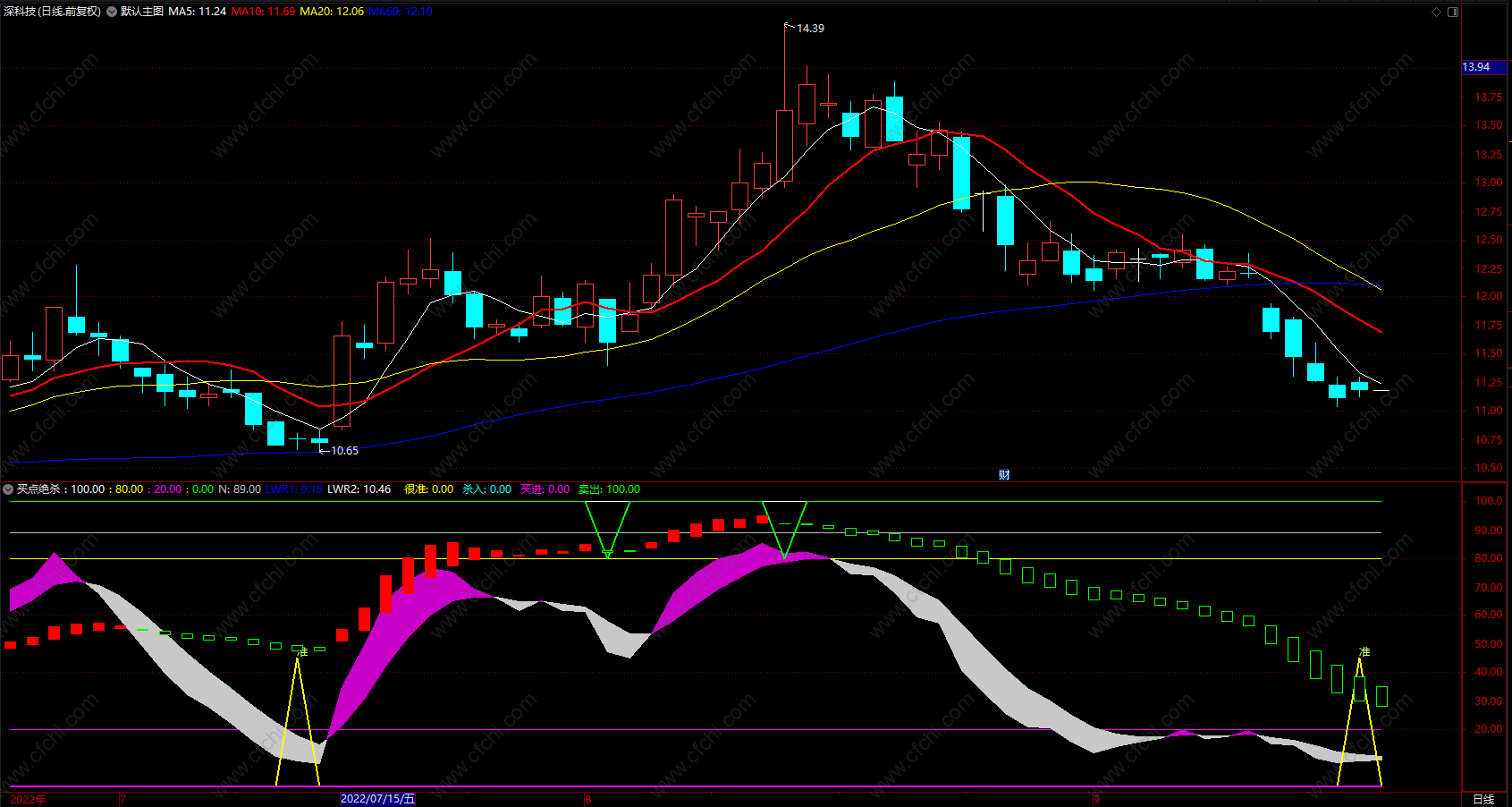The image size is (1512, 807).
Task: Click the 12.00 price axis label
Action: pos(1489,296)
